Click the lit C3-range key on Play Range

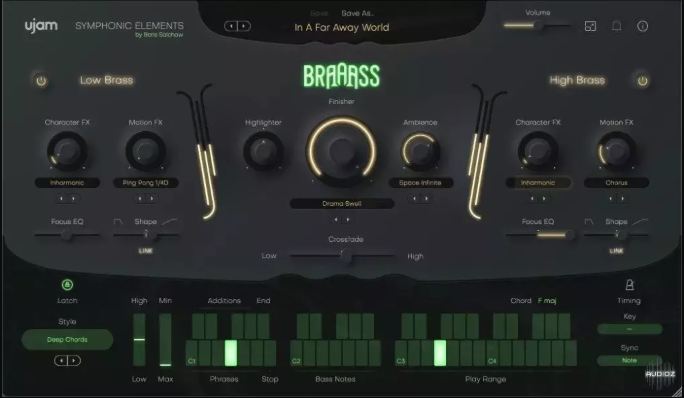pyautogui.click(x=440, y=353)
